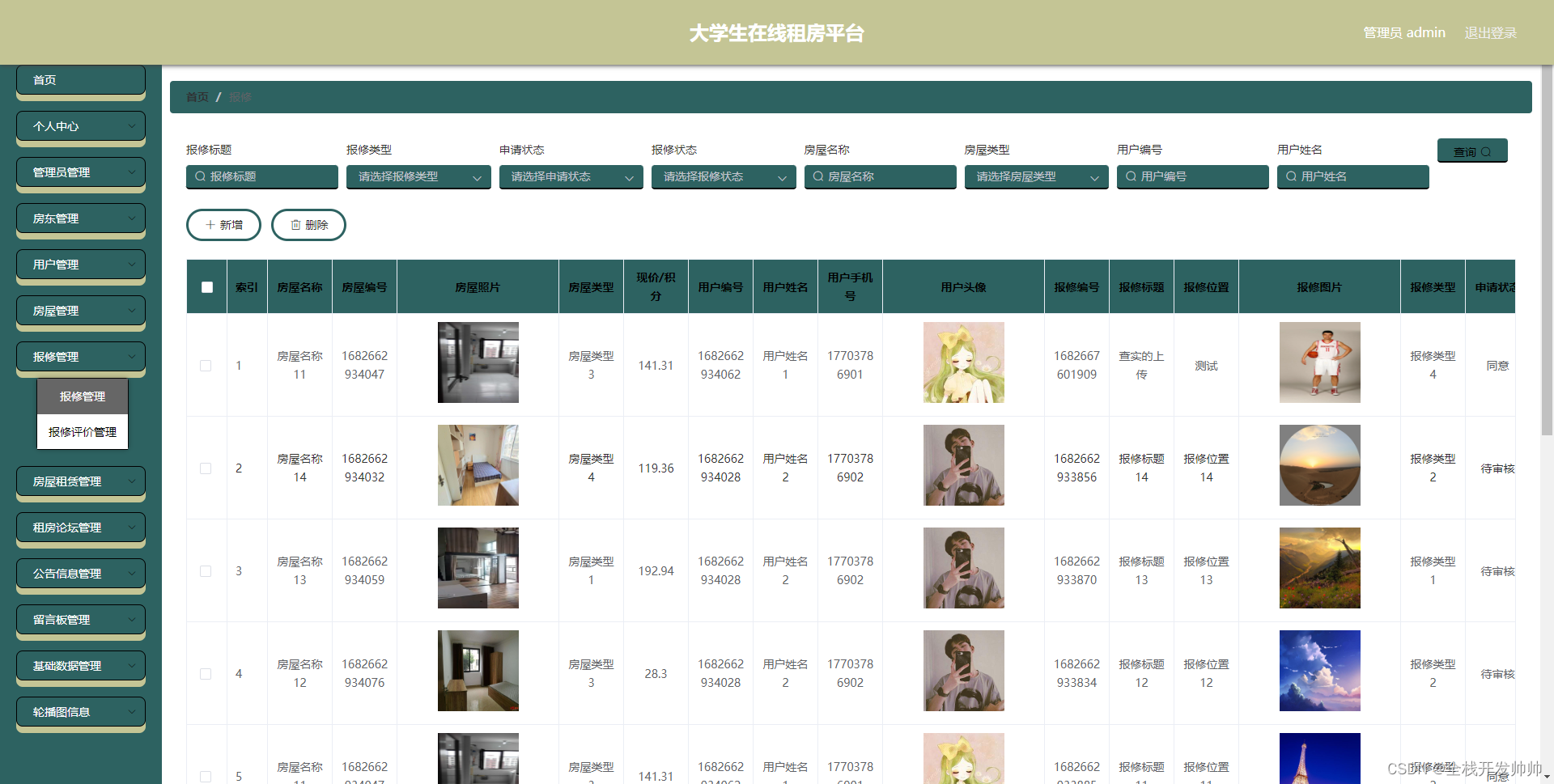Select 房屋租赁管理 in the sidebar
1554x784 pixels.
coord(80,481)
